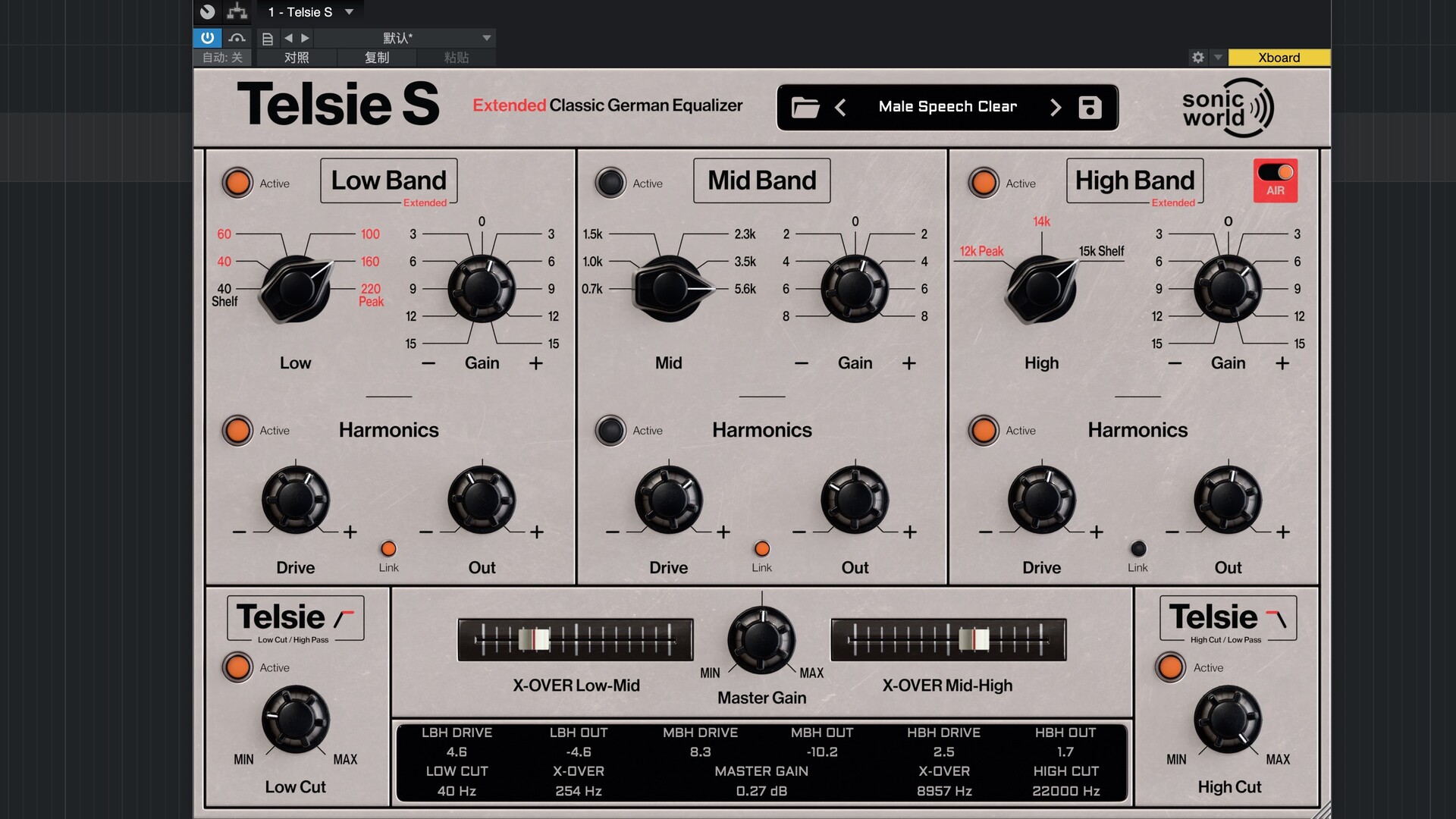The height and width of the screenshot is (819, 1456).
Task: Save the current preset with the floppy icon
Action: [1090, 107]
